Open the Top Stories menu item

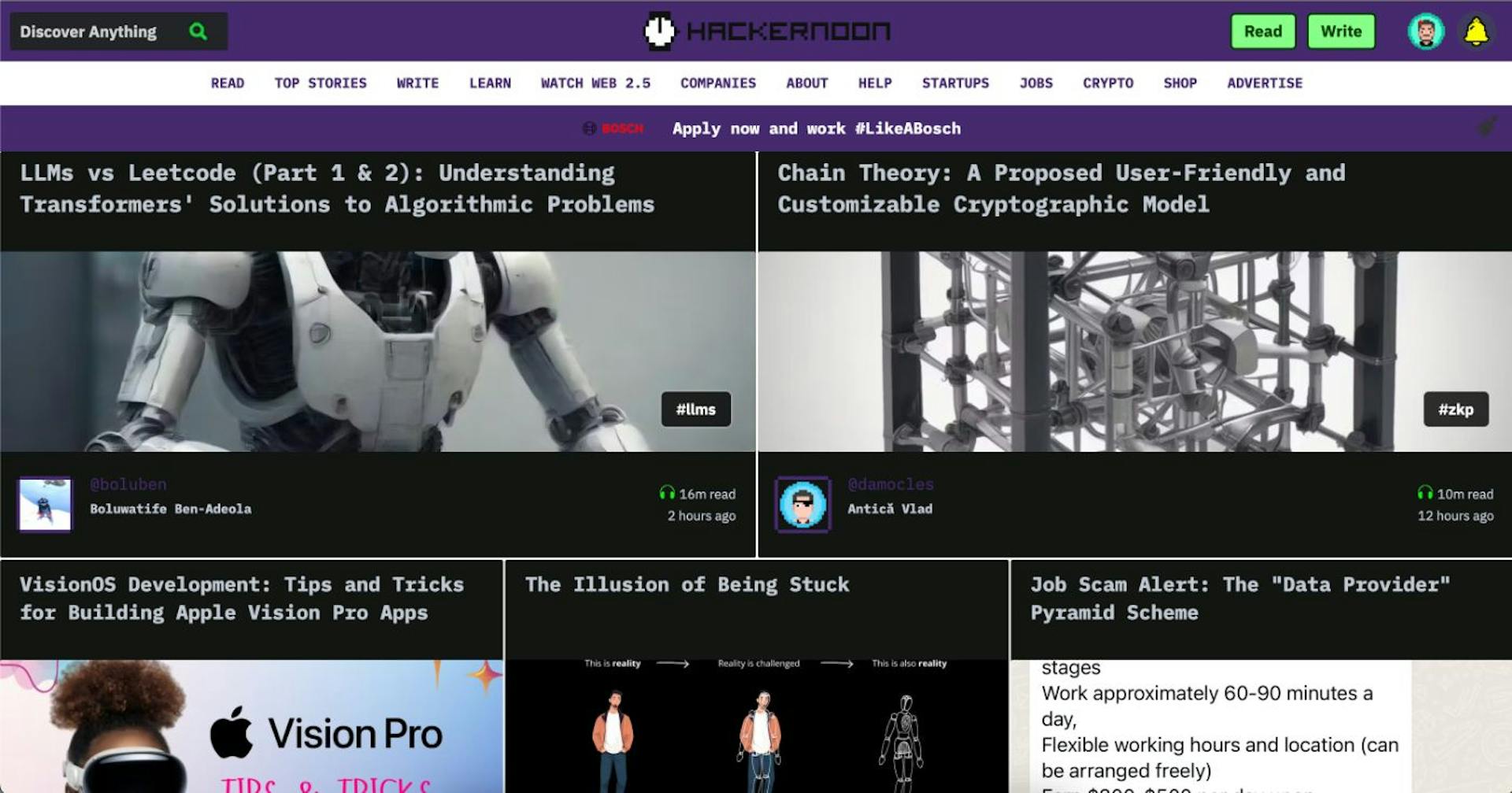click(x=321, y=83)
